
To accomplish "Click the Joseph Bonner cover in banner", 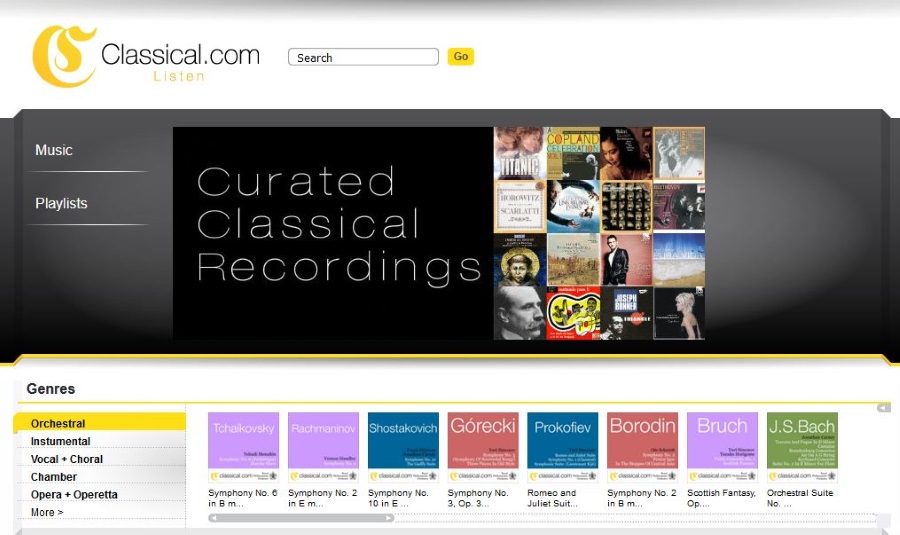I will pos(626,313).
